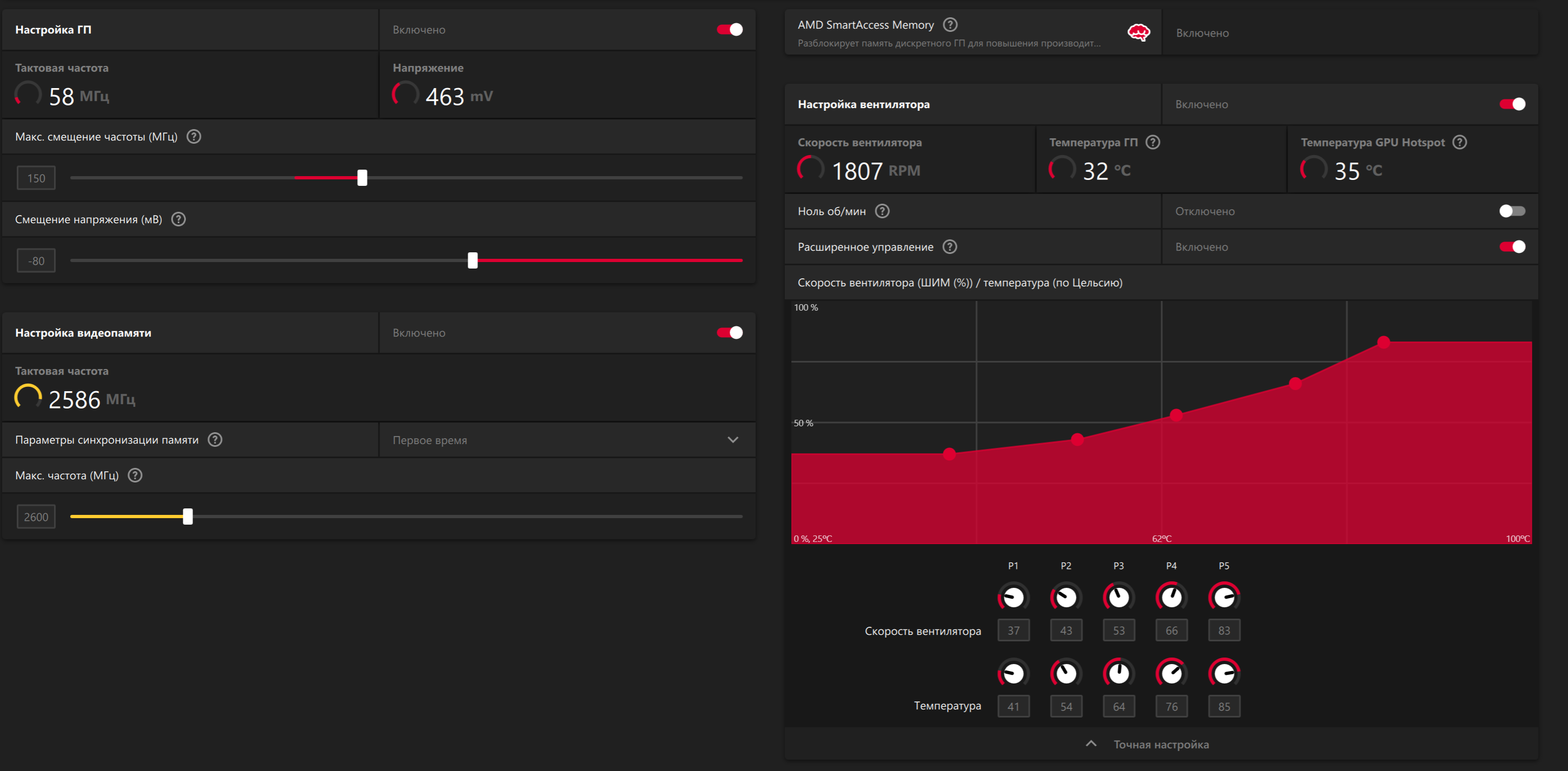
Task: Click the SmartAccess Memory brain icon
Action: [1138, 33]
